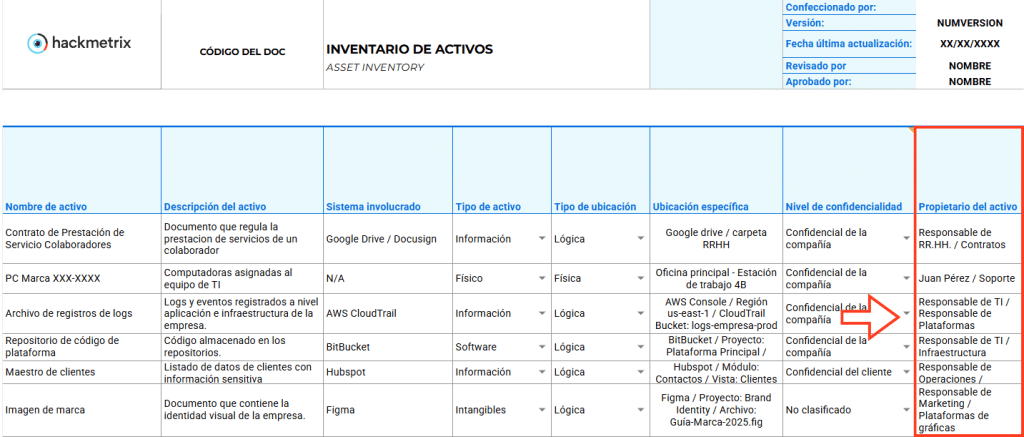Click the 'CÓDIGO DEL DOC' cell

(242, 51)
